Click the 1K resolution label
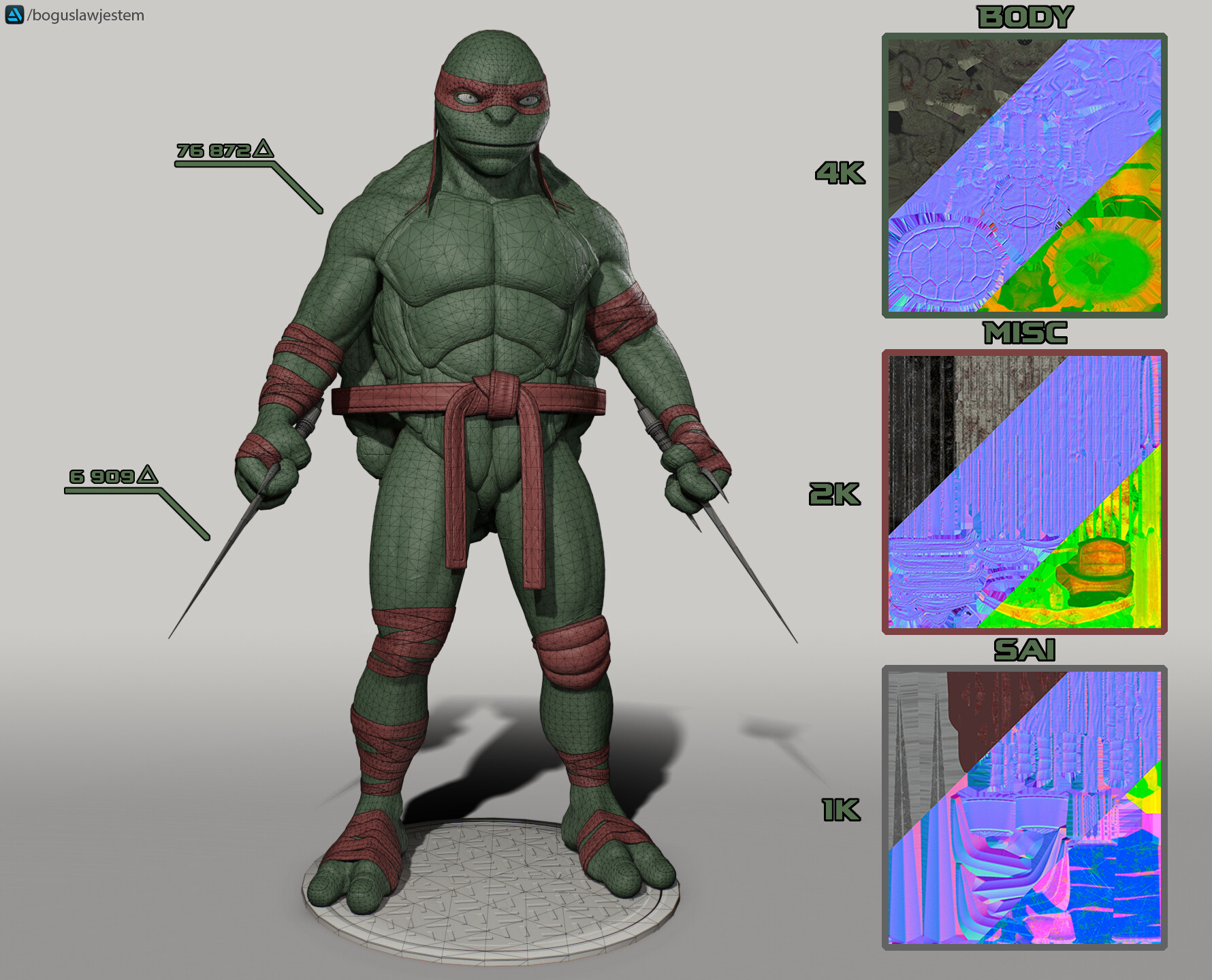 (x=842, y=810)
